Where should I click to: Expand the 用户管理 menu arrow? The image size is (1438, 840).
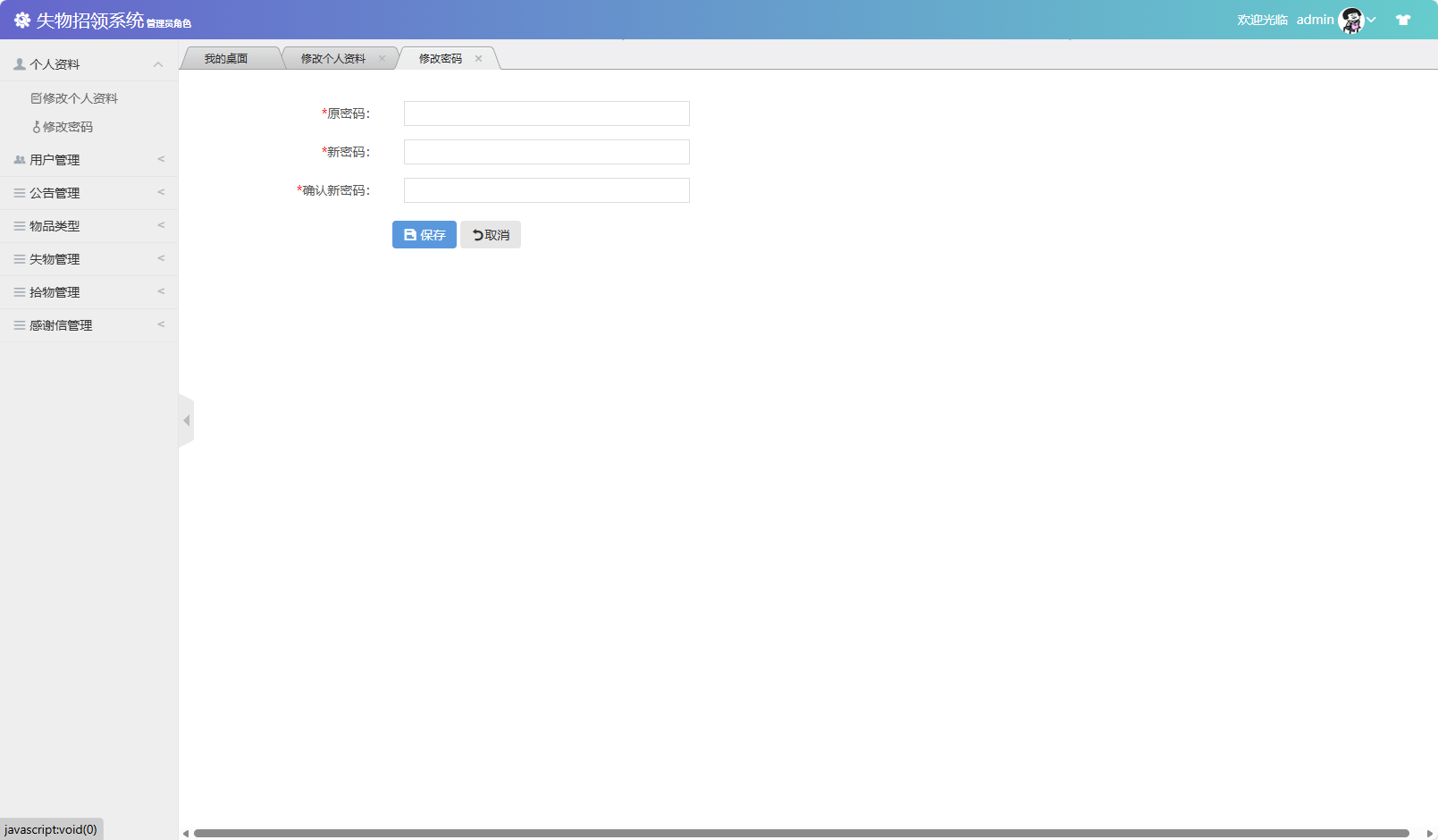pyautogui.click(x=161, y=159)
